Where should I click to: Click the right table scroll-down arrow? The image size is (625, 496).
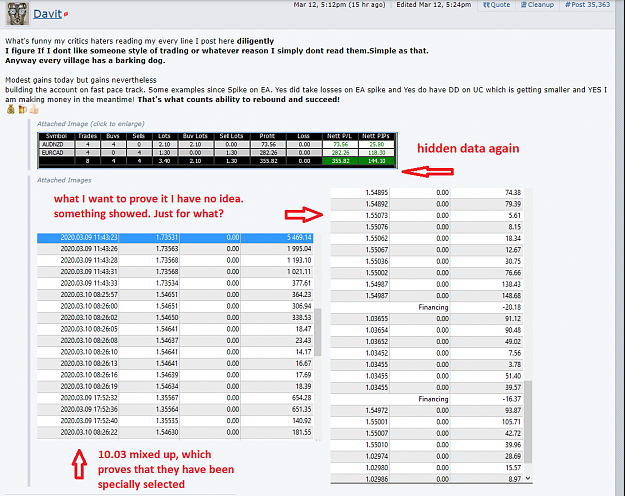point(528,478)
